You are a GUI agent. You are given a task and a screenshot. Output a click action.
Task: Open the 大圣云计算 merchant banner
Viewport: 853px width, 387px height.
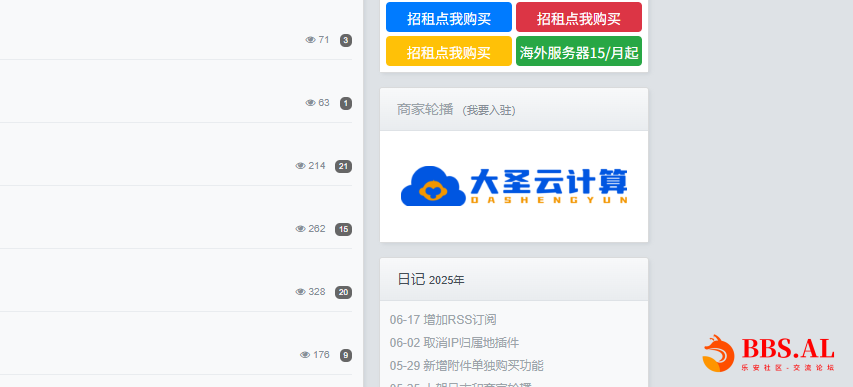pos(514,186)
